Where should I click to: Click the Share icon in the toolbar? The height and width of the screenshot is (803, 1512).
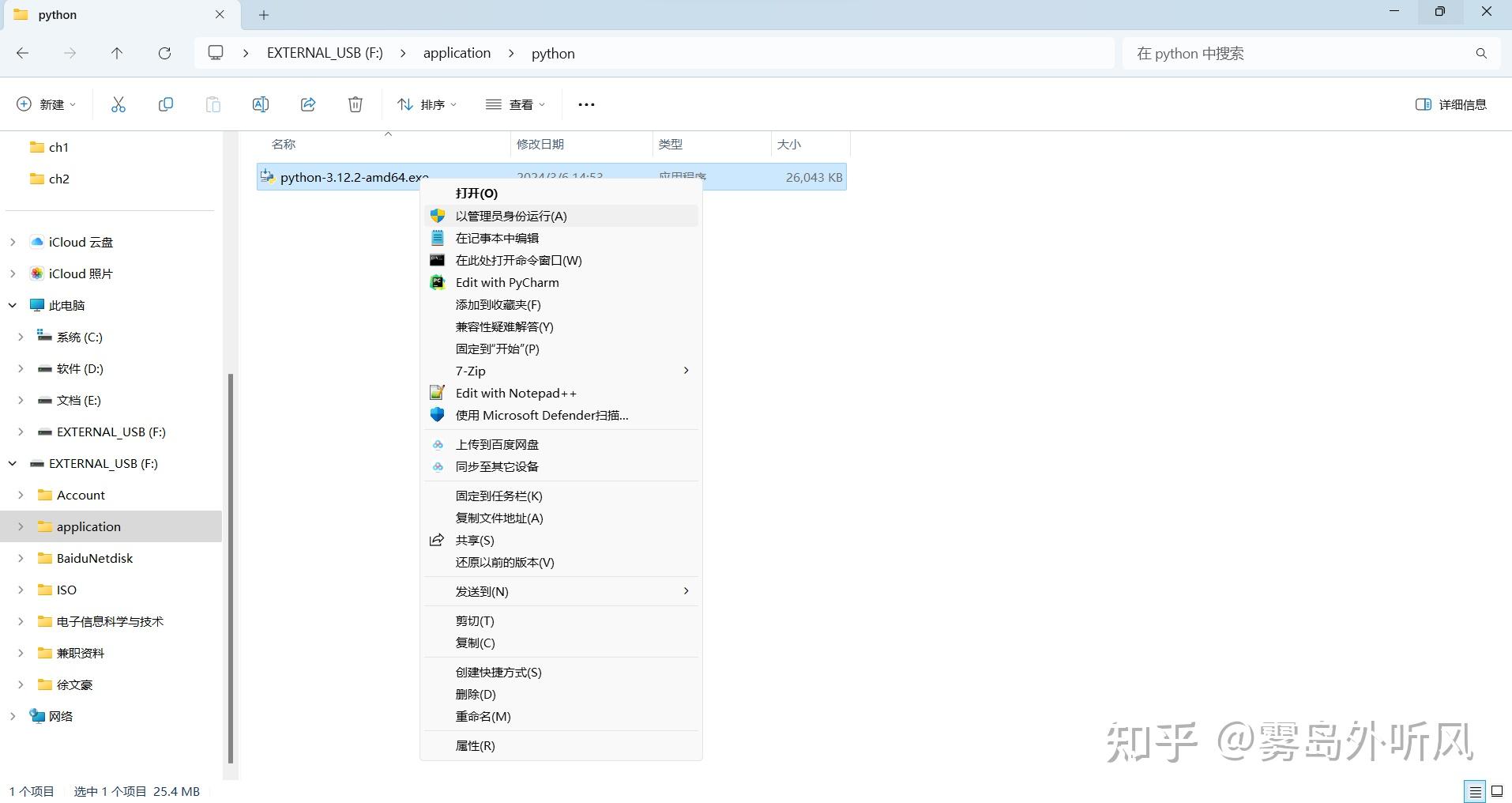(307, 104)
